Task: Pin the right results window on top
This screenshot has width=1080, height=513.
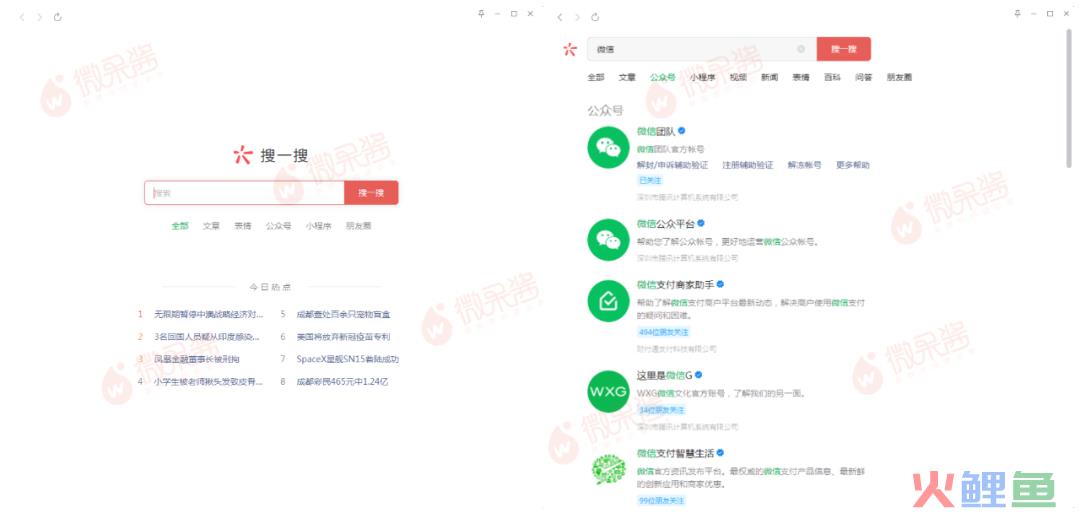Action: pyautogui.click(x=1017, y=14)
